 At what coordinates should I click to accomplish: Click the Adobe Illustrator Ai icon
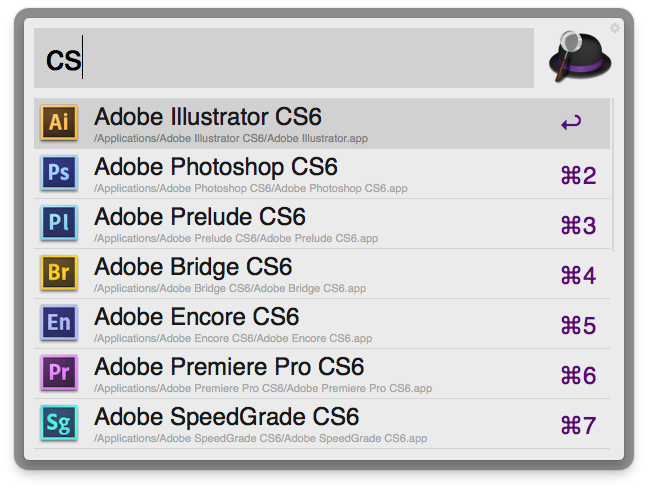point(59,123)
